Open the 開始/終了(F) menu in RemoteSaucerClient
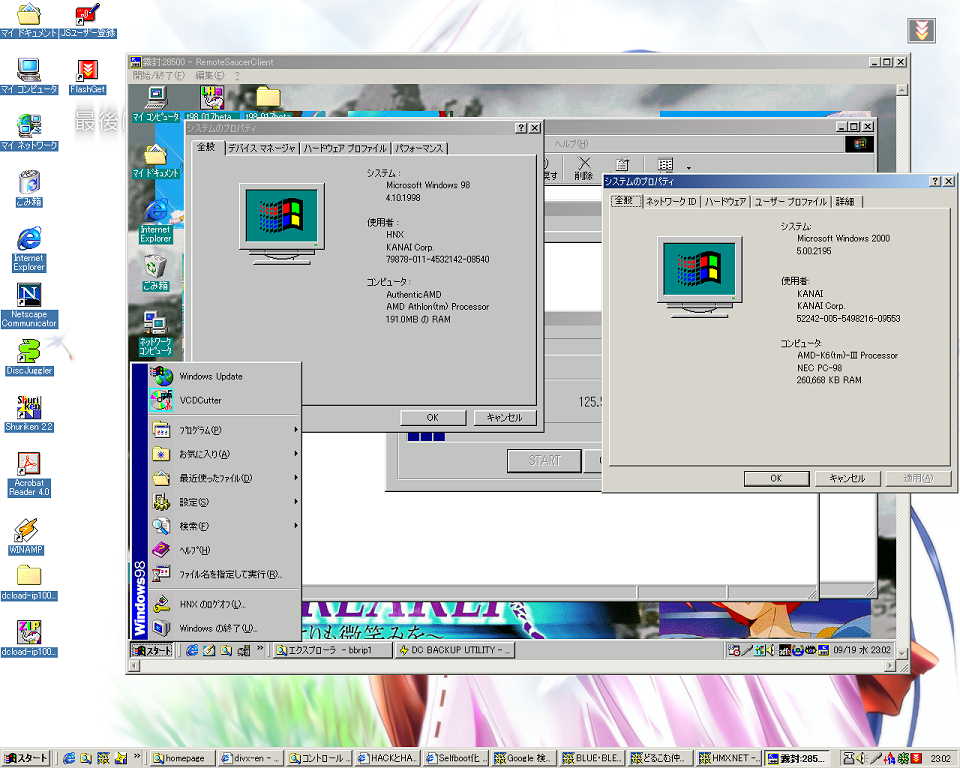960x768 pixels. [159, 75]
